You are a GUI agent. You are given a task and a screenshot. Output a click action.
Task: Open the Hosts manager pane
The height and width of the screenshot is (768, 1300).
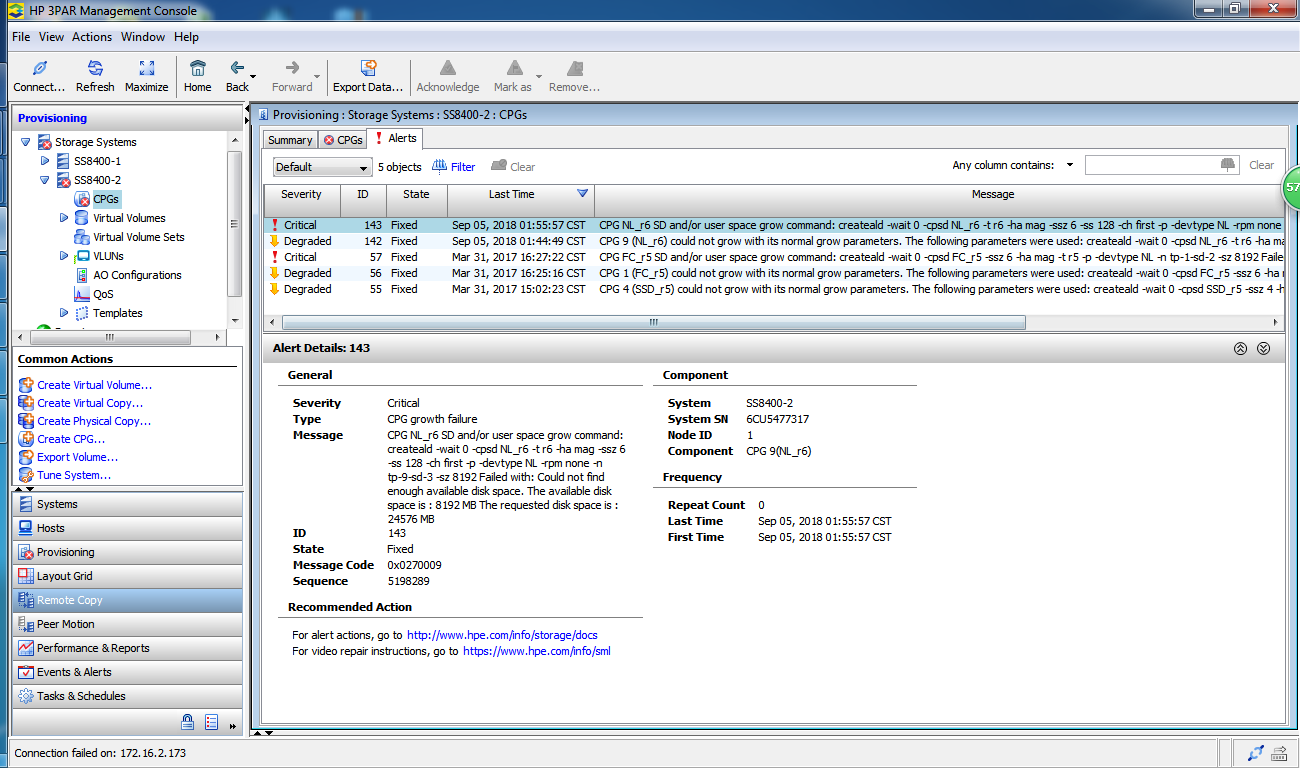[x=127, y=528]
